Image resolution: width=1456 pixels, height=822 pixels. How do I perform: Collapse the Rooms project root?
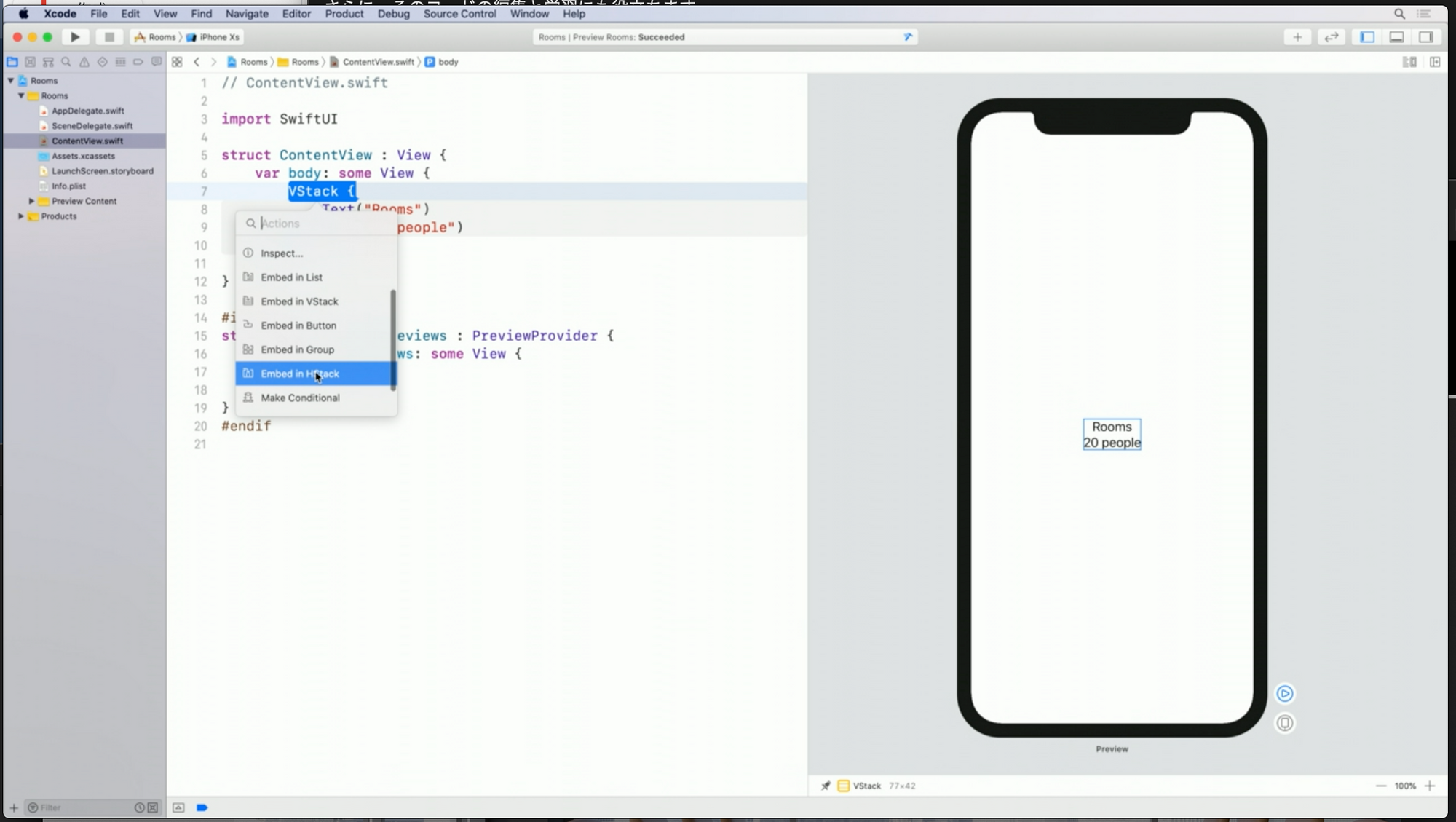pos(11,81)
